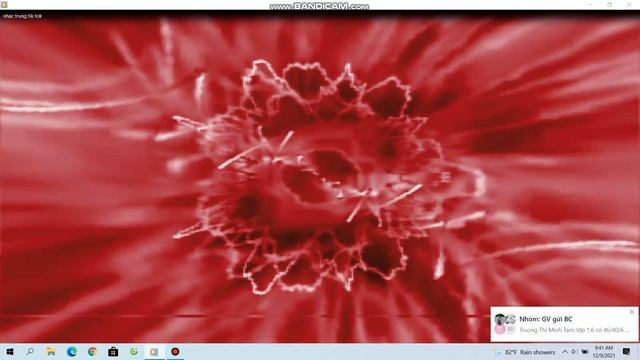This screenshot has height=360, width=640.
Task: Select the active media player taskbar icon
Action: pyautogui.click(x=154, y=351)
